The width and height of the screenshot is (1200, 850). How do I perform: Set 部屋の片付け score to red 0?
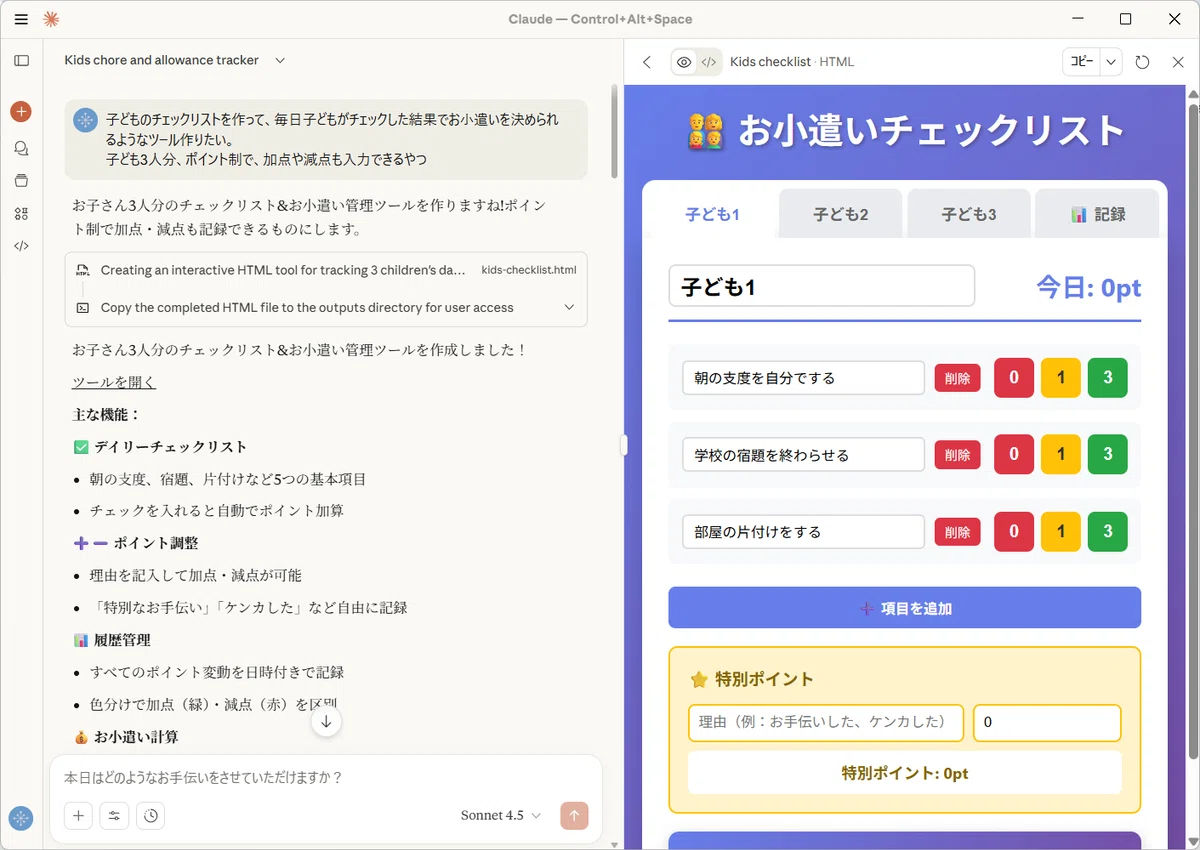click(1014, 532)
